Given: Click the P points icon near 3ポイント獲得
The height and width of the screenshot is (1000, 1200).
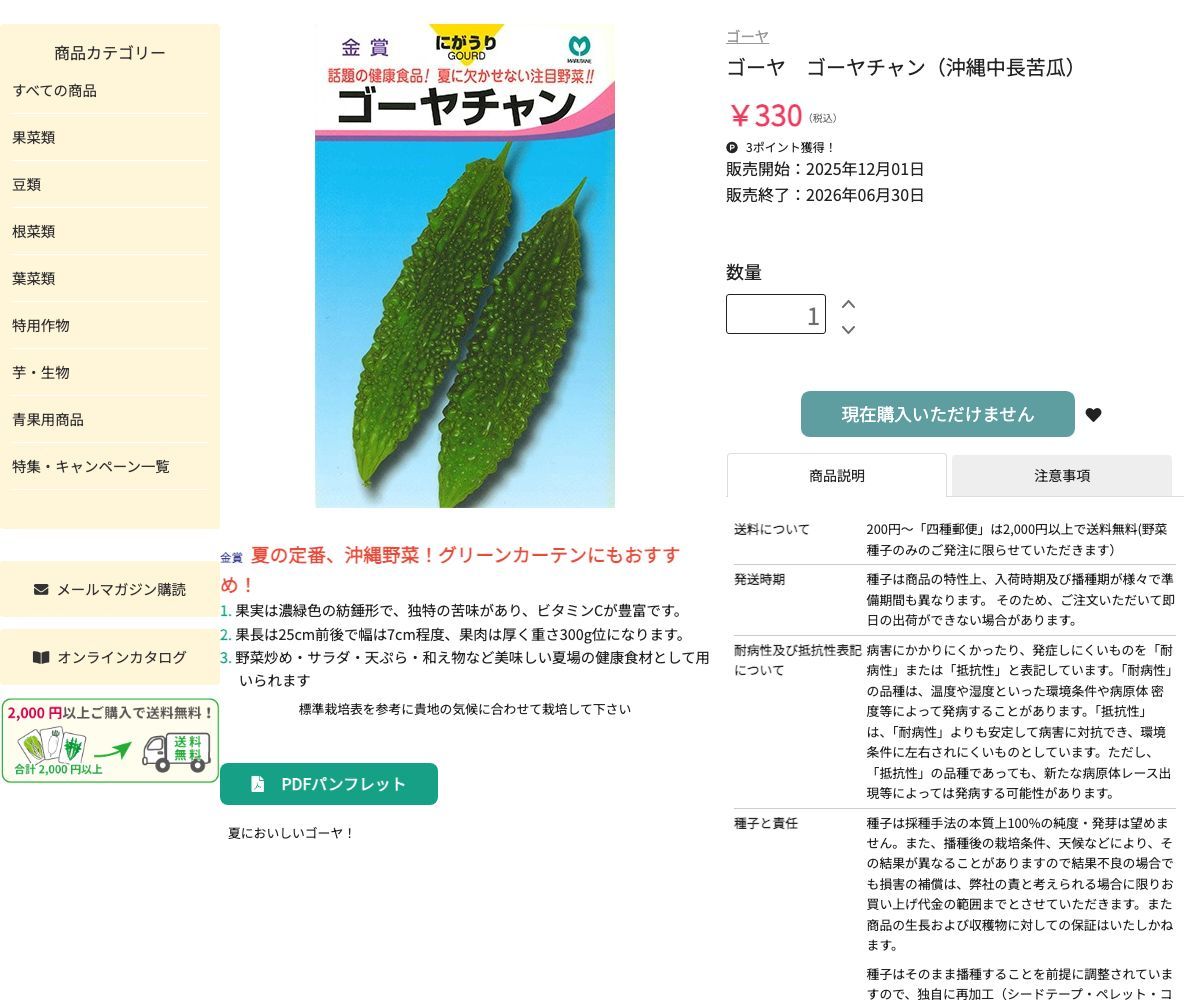Looking at the screenshot, I should pyautogui.click(x=731, y=147).
